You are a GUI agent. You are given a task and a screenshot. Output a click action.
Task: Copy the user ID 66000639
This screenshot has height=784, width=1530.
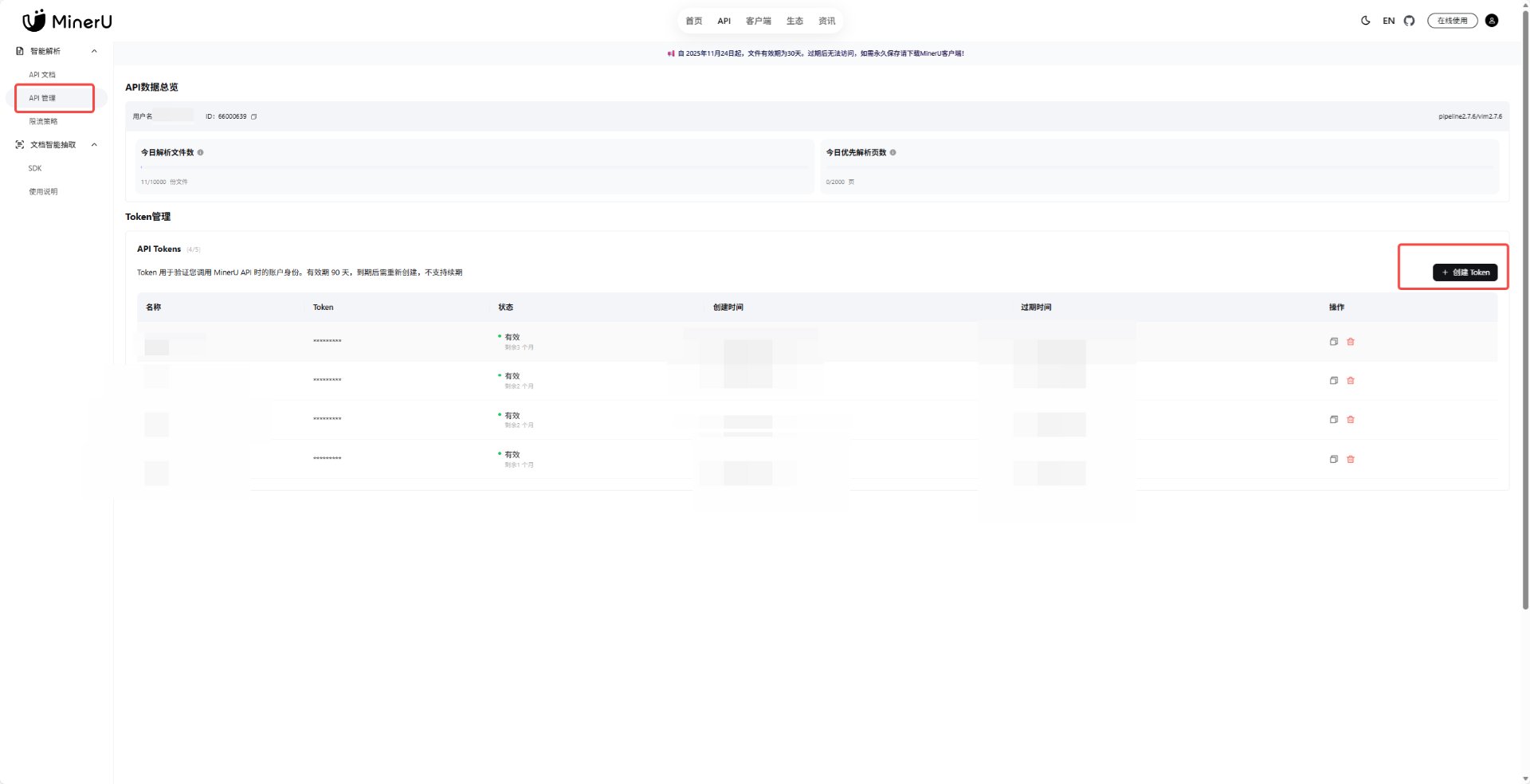tap(254, 116)
